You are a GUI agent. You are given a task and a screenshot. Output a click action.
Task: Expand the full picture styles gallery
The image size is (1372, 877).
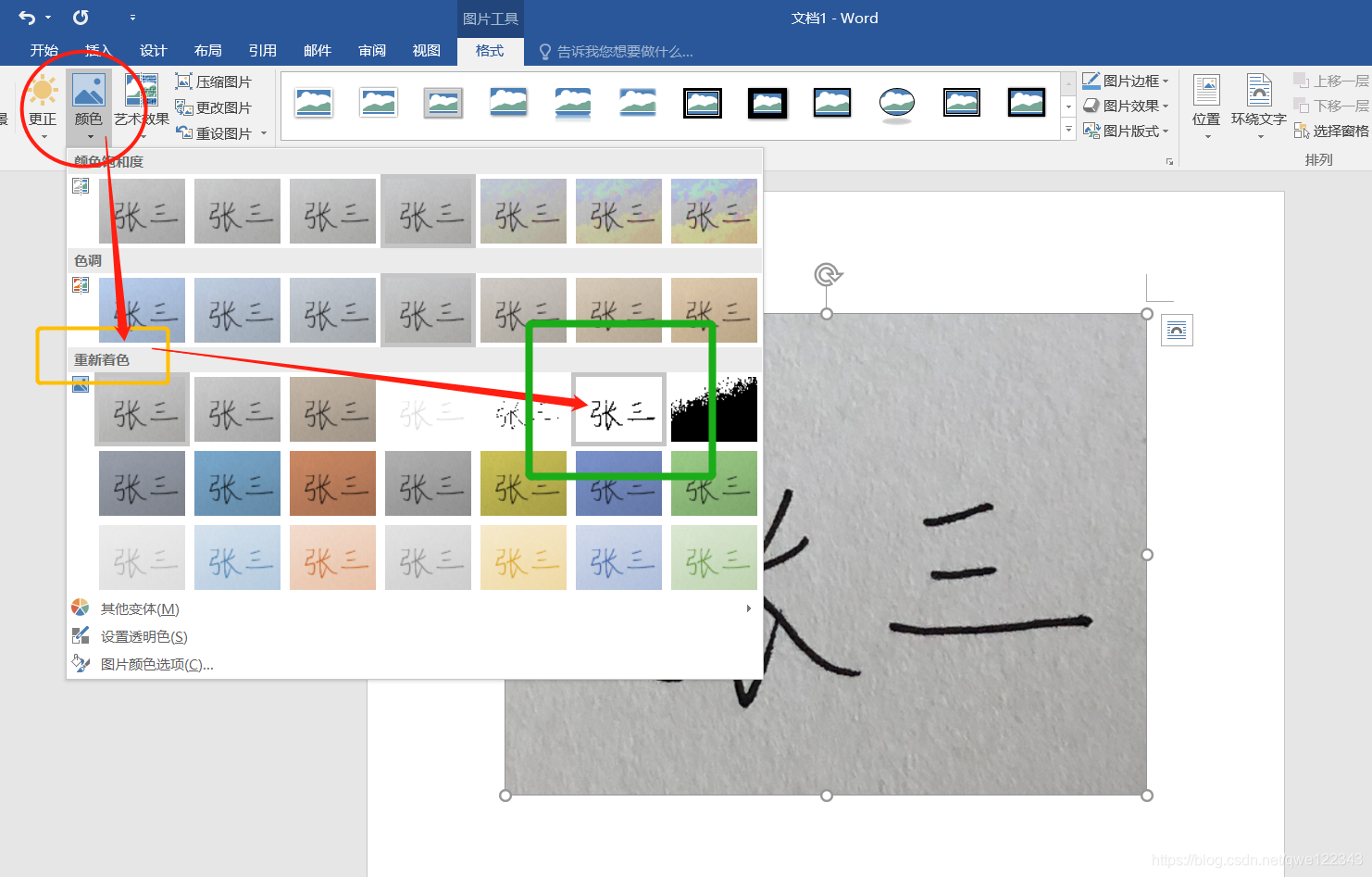pos(1069,130)
